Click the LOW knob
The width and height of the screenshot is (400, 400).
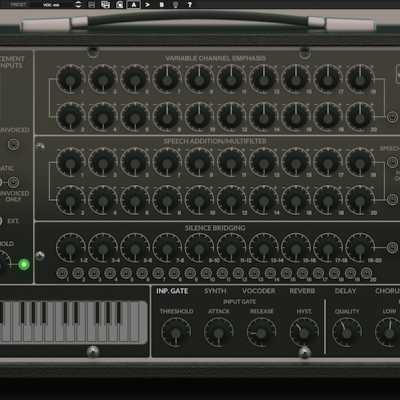pyautogui.click(x=389, y=332)
